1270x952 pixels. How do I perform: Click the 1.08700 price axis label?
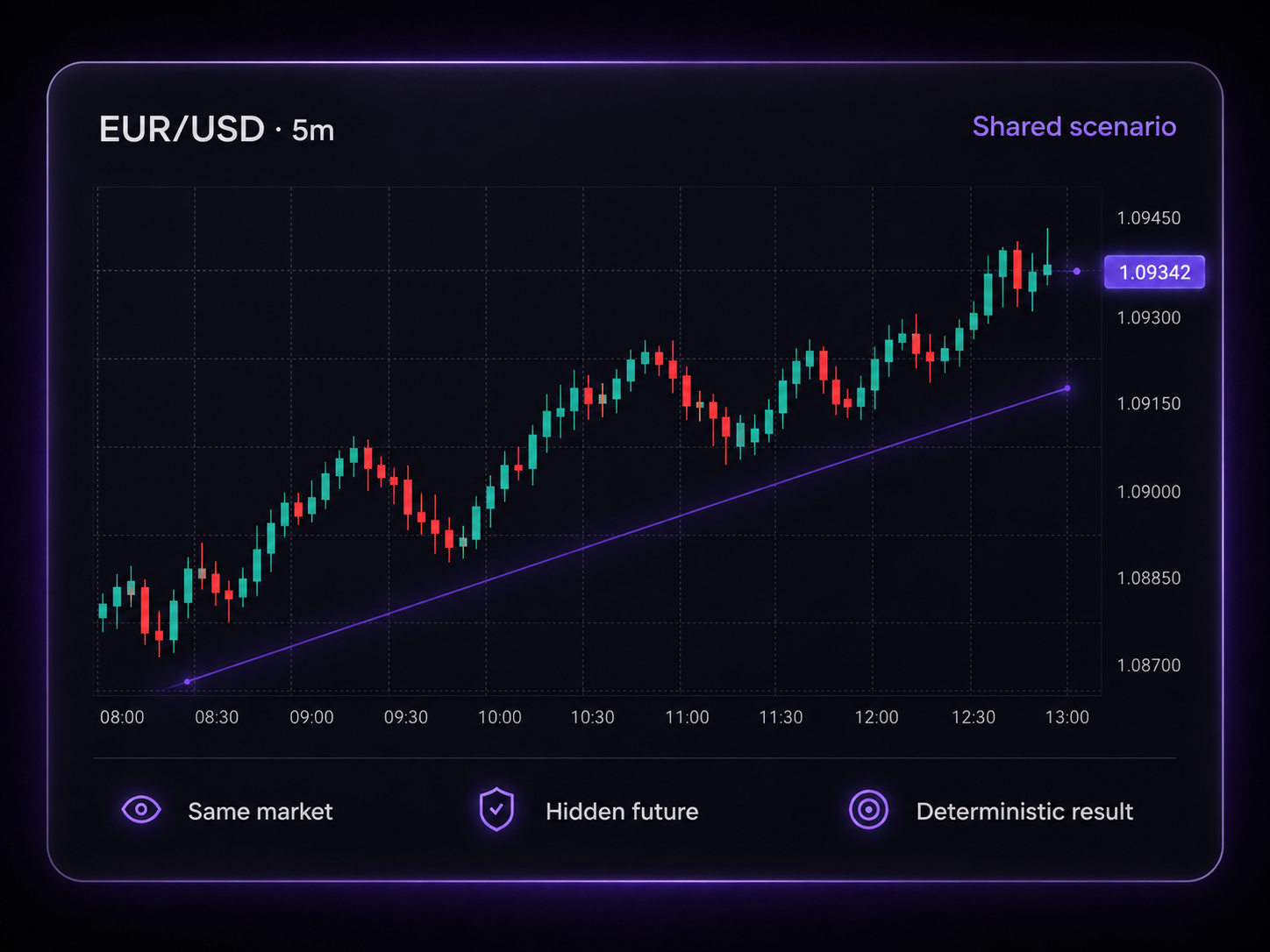tap(1148, 665)
